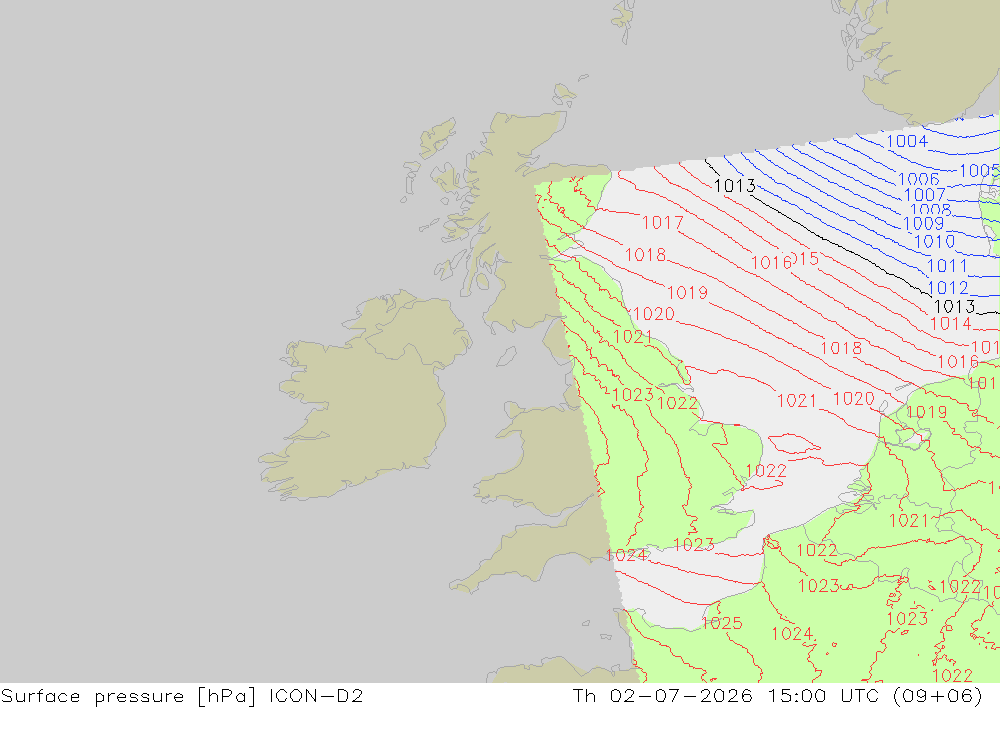The height and width of the screenshot is (733, 1000).
Task: Click the blue 1012 isobar label
Action: tap(948, 288)
